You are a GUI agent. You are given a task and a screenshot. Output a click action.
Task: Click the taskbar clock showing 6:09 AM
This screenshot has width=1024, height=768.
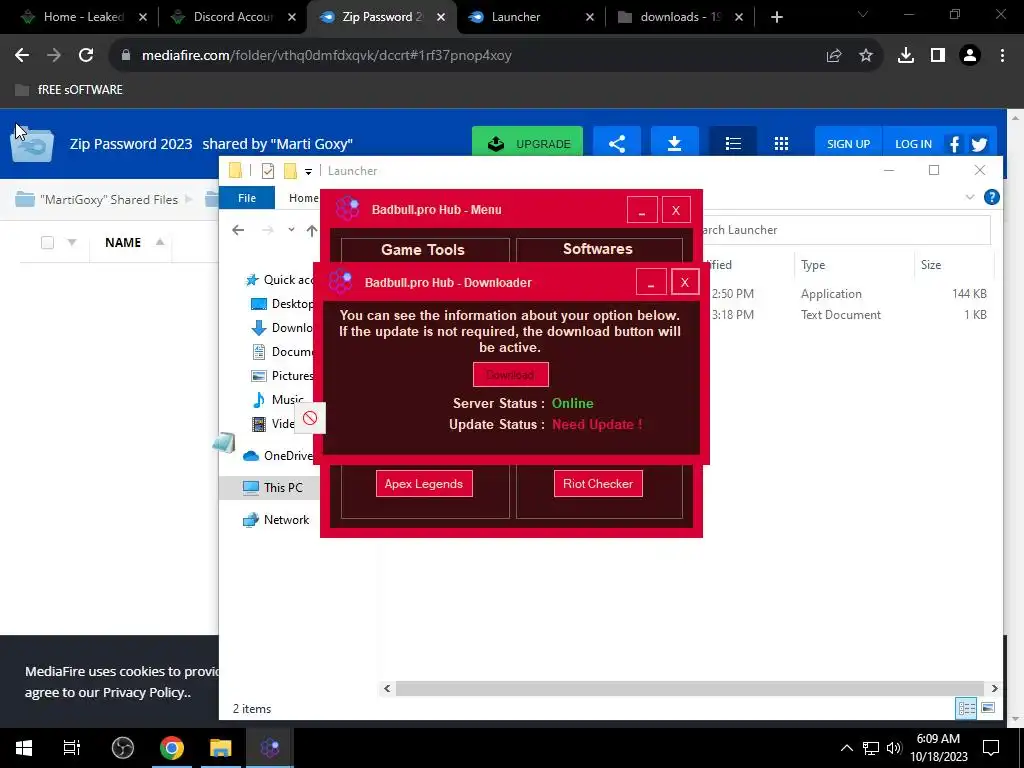pyautogui.click(x=938, y=748)
